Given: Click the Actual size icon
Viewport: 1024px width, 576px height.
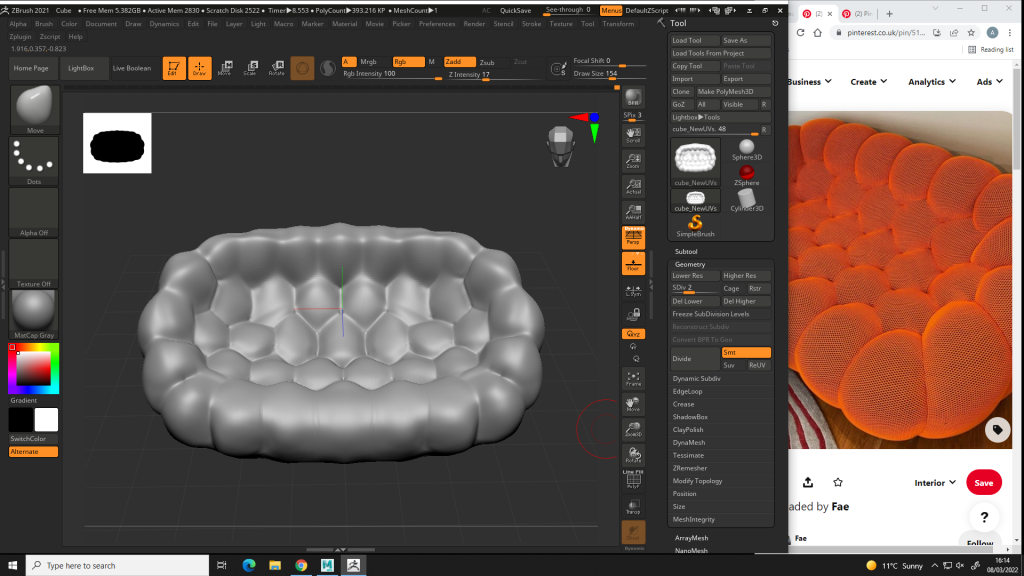Looking at the screenshot, I should pos(633,187).
